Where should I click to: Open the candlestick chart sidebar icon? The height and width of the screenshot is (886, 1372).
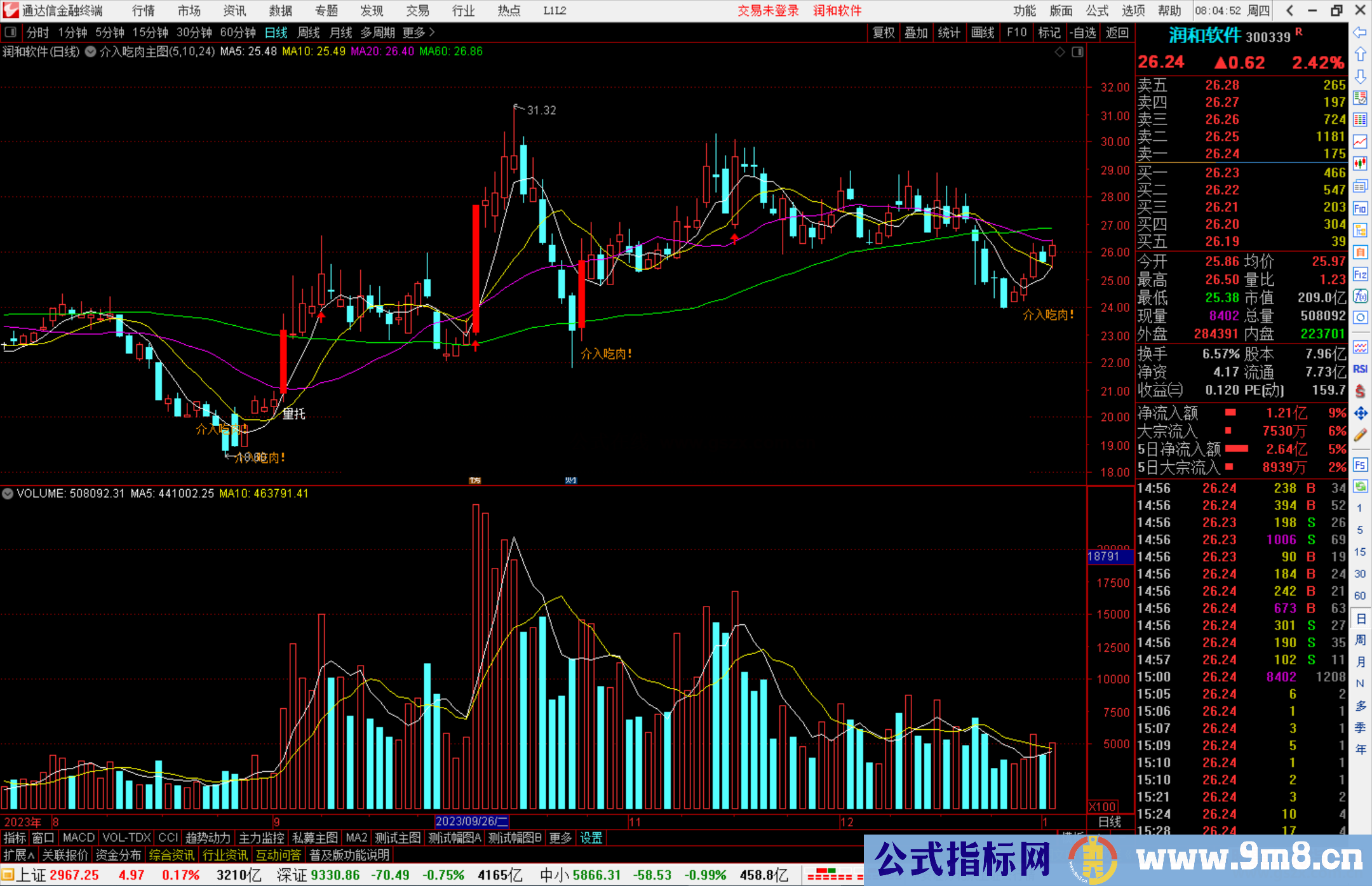coord(1360,164)
